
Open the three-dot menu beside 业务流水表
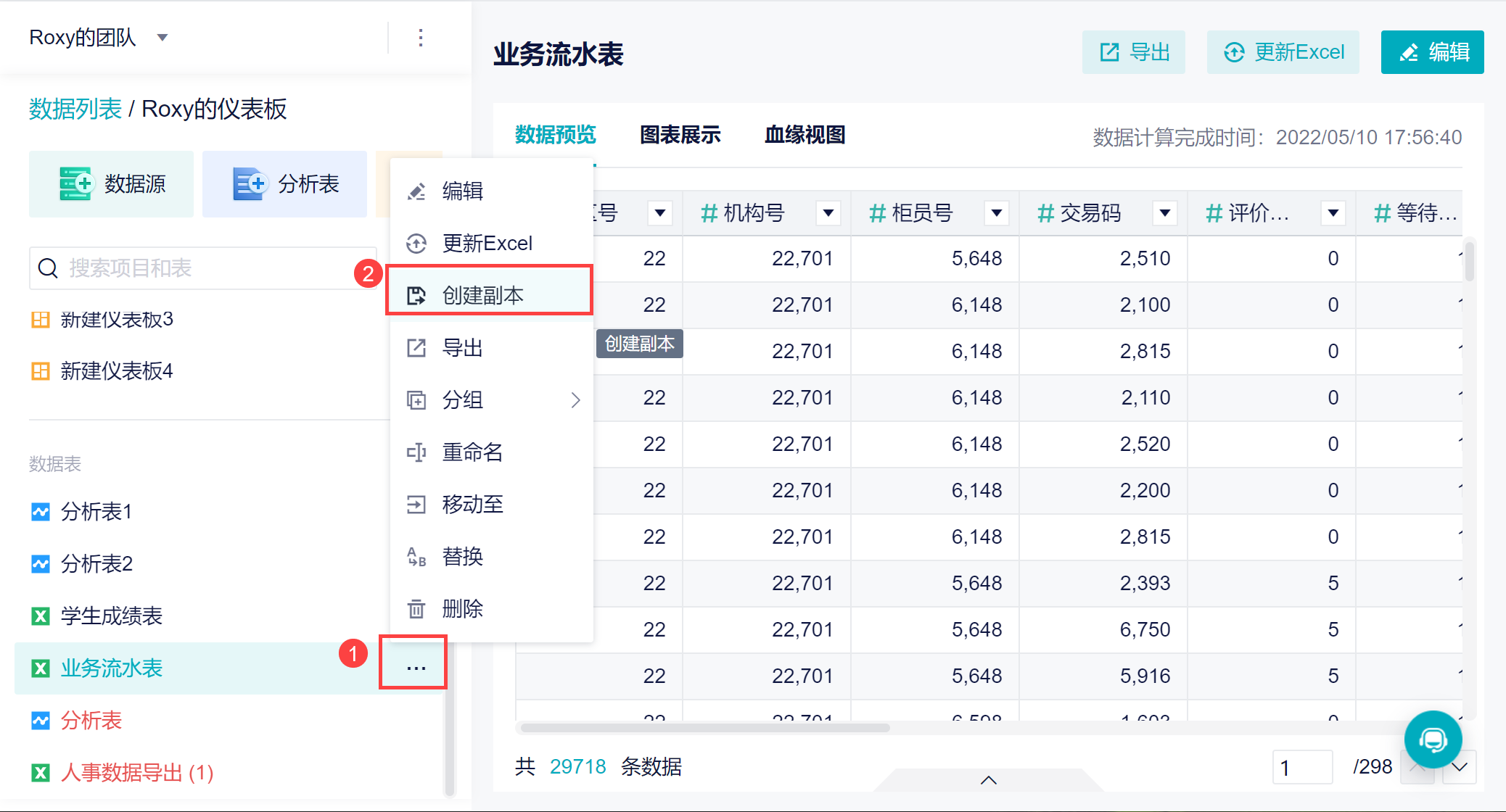(x=416, y=668)
